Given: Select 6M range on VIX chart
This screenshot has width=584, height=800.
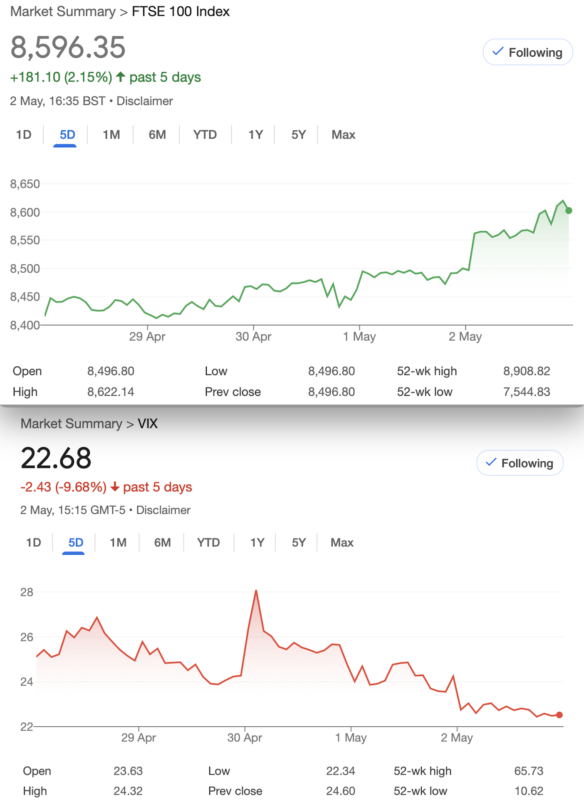Looking at the screenshot, I should pyautogui.click(x=162, y=542).
